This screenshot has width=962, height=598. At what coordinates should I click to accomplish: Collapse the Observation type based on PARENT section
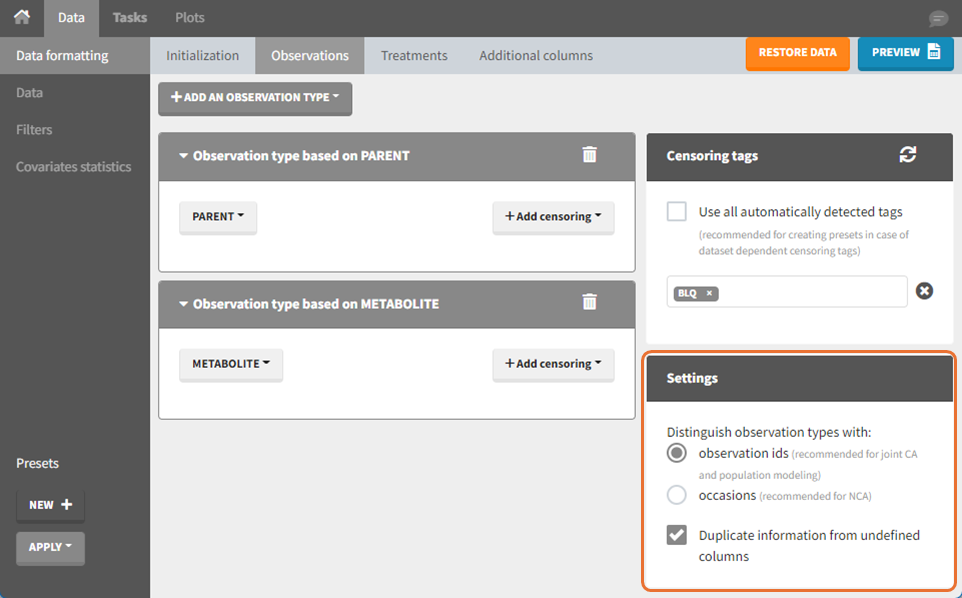coord(184,156)
